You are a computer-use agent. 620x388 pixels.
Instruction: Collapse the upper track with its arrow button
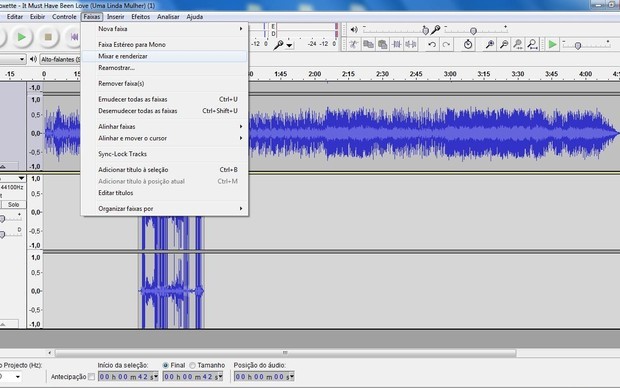pyautogui.click(x=3, y=166)
